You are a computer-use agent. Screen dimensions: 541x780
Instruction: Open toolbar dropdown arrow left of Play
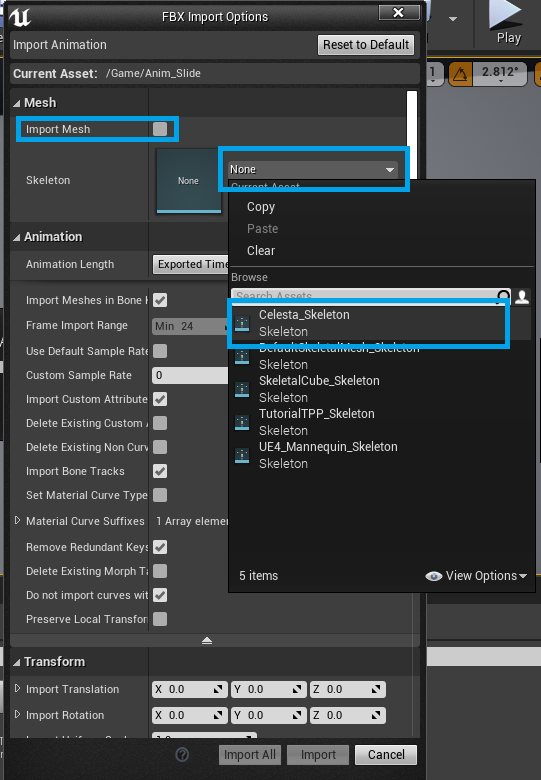(x=452, y=19)
